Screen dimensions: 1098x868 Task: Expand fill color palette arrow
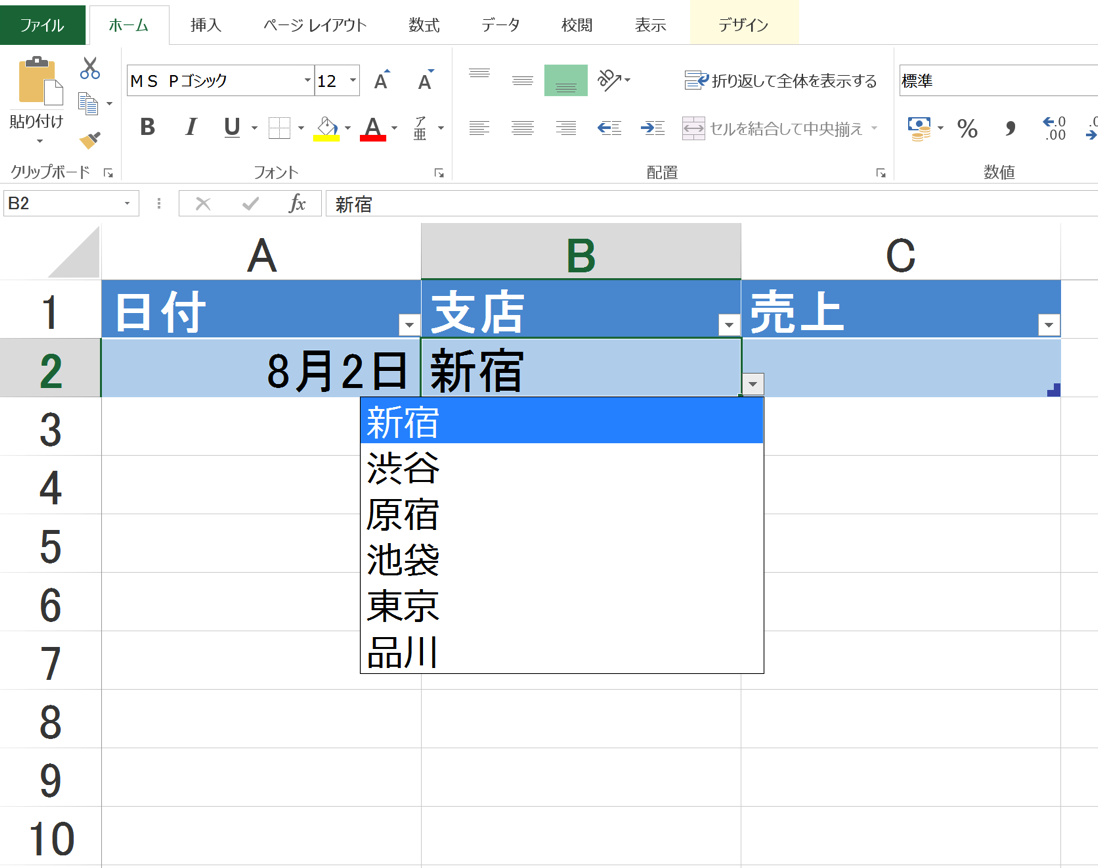tap(347, 128)
